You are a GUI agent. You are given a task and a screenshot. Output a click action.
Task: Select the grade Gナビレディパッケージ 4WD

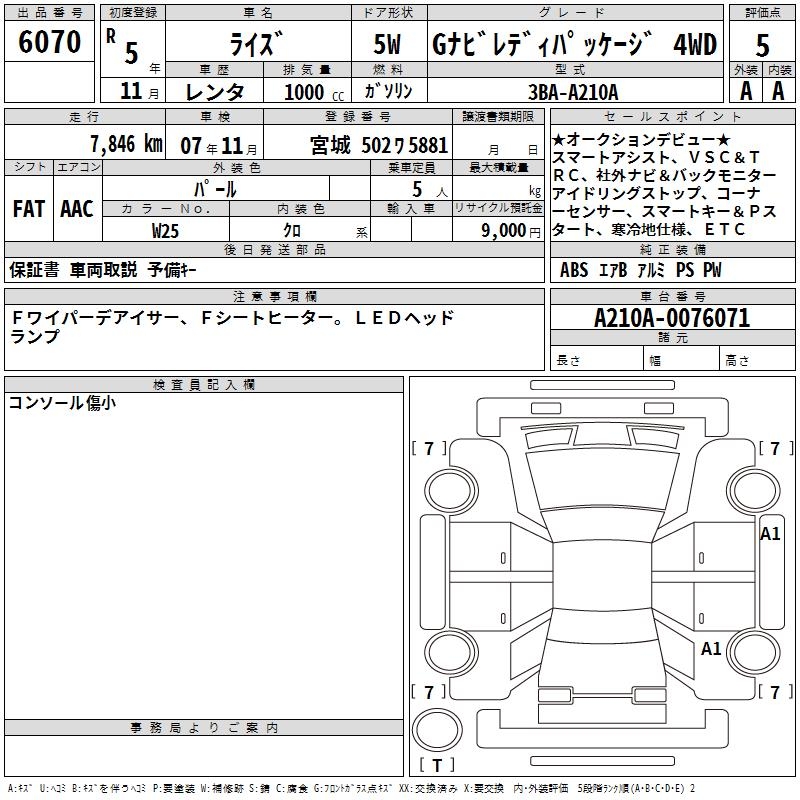[574, 44]
